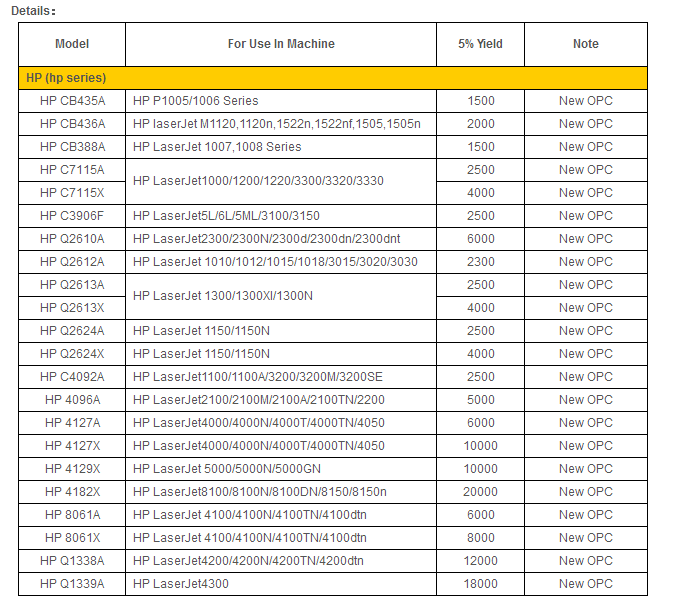The height and width of the screenshot is (596, 673).
Task: Click HP LaserJet 1300/1300XI/1300N machine cell
Action: coord(223,296)
